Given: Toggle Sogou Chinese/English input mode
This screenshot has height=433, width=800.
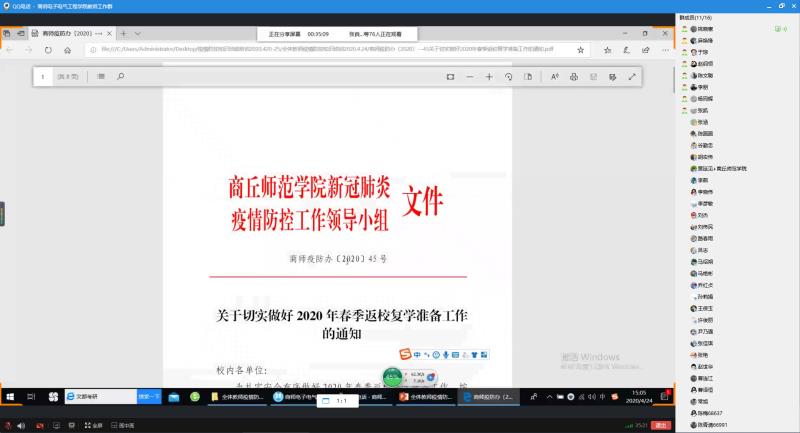Looking at the screenshot, I should point(416,354).
